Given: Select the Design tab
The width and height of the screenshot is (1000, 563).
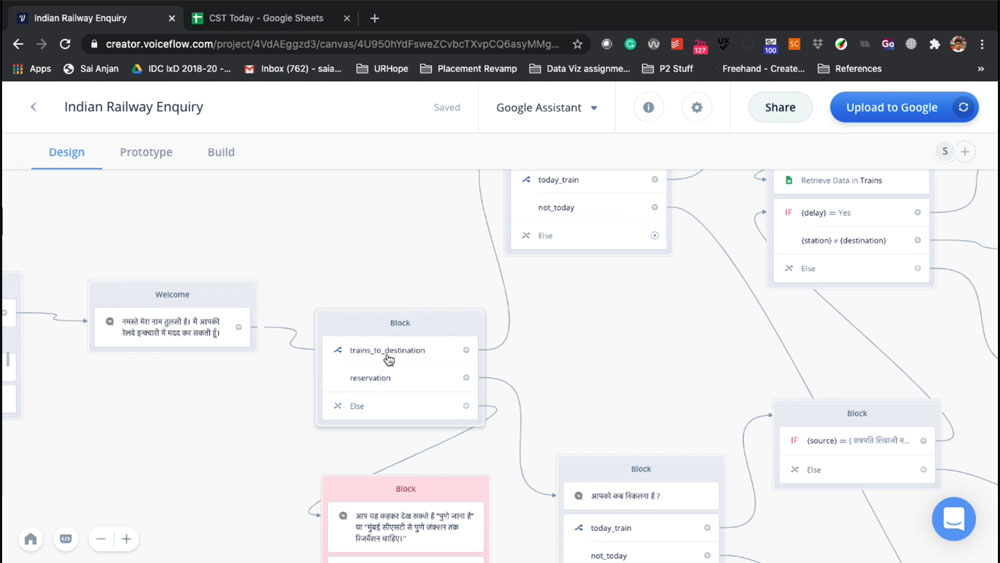Looking at the screenshot, I should click(67, 152).
